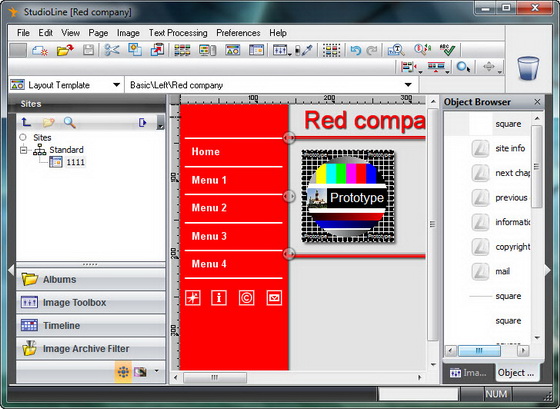
Task: Open dropdown arrow of vertical alignment icon
Action: coord(448,72)
